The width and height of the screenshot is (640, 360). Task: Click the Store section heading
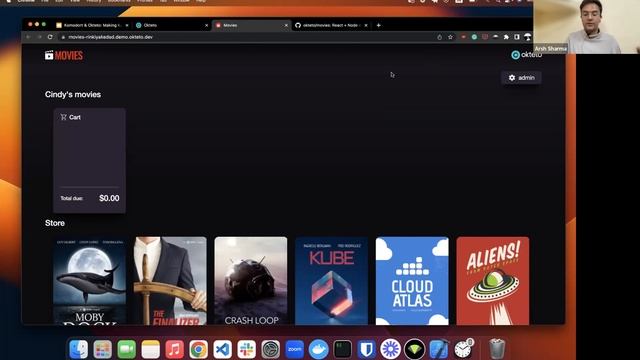pyautogui.click(x=55, y=223)
